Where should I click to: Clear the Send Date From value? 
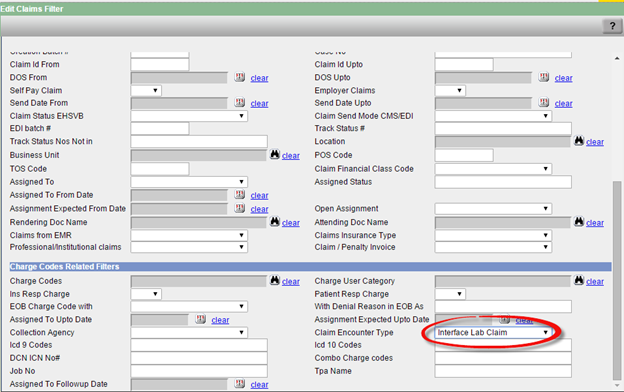point(259,103)
